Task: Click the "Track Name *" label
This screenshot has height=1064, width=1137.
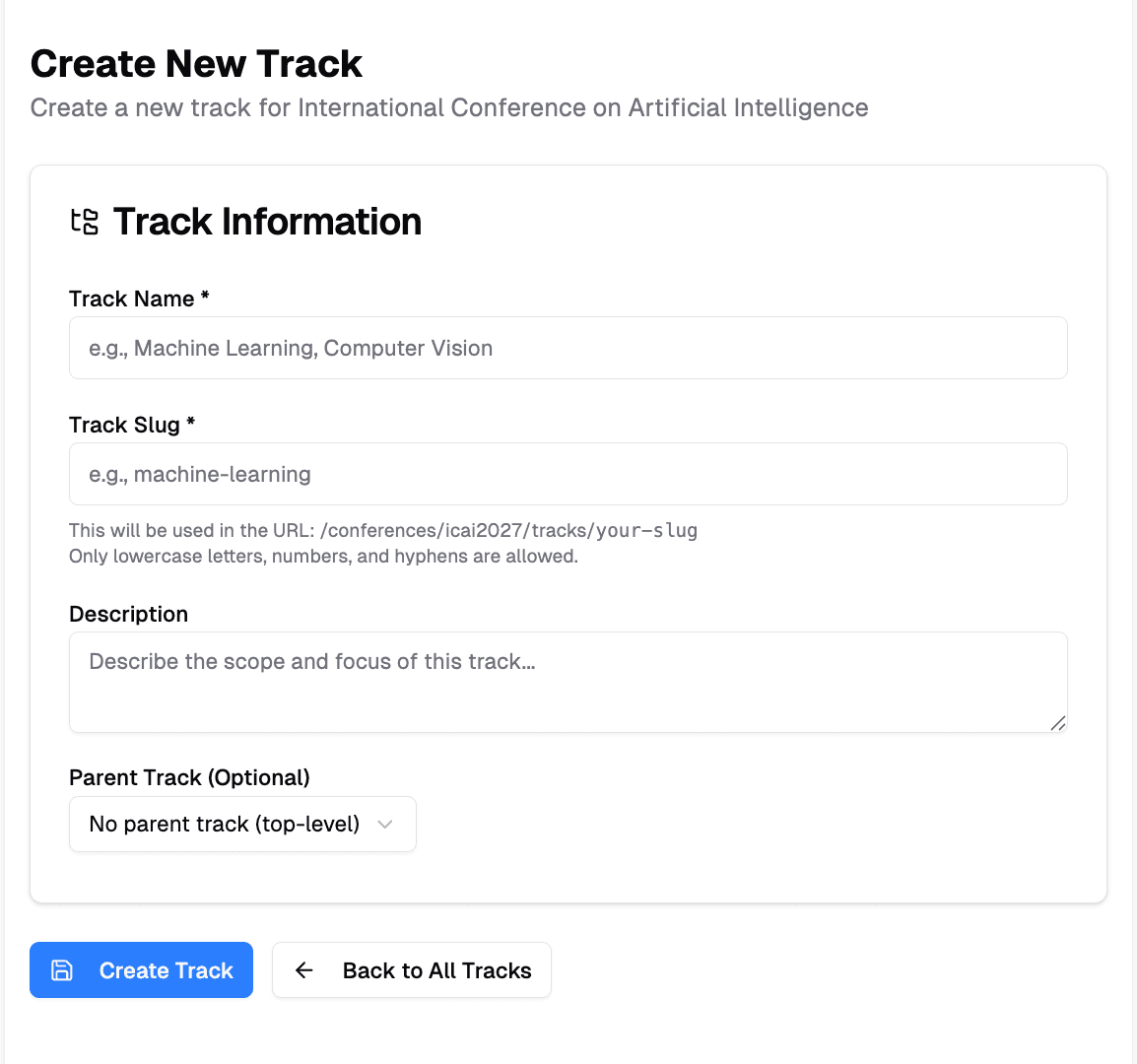Action: (139, 299)
